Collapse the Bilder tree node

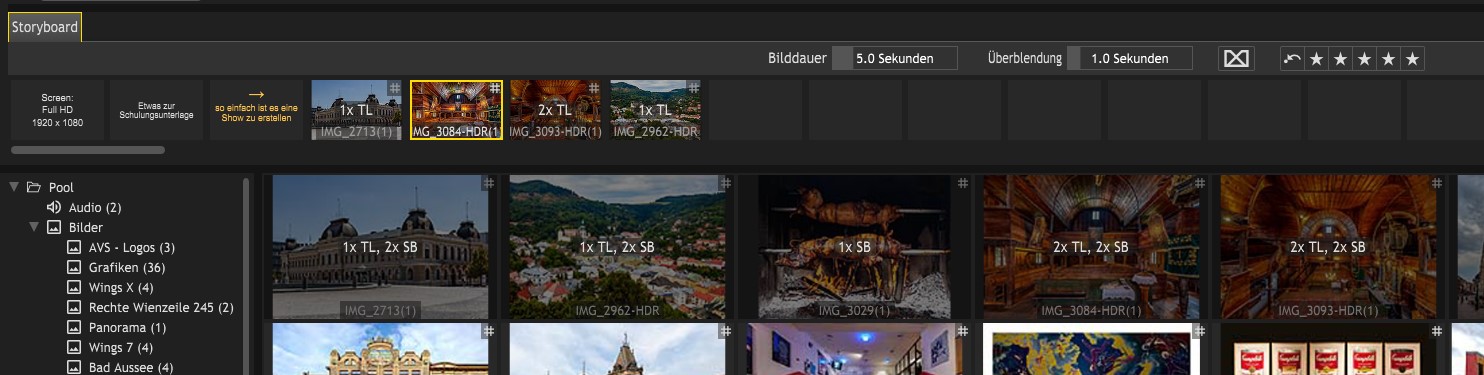point(34,227)
